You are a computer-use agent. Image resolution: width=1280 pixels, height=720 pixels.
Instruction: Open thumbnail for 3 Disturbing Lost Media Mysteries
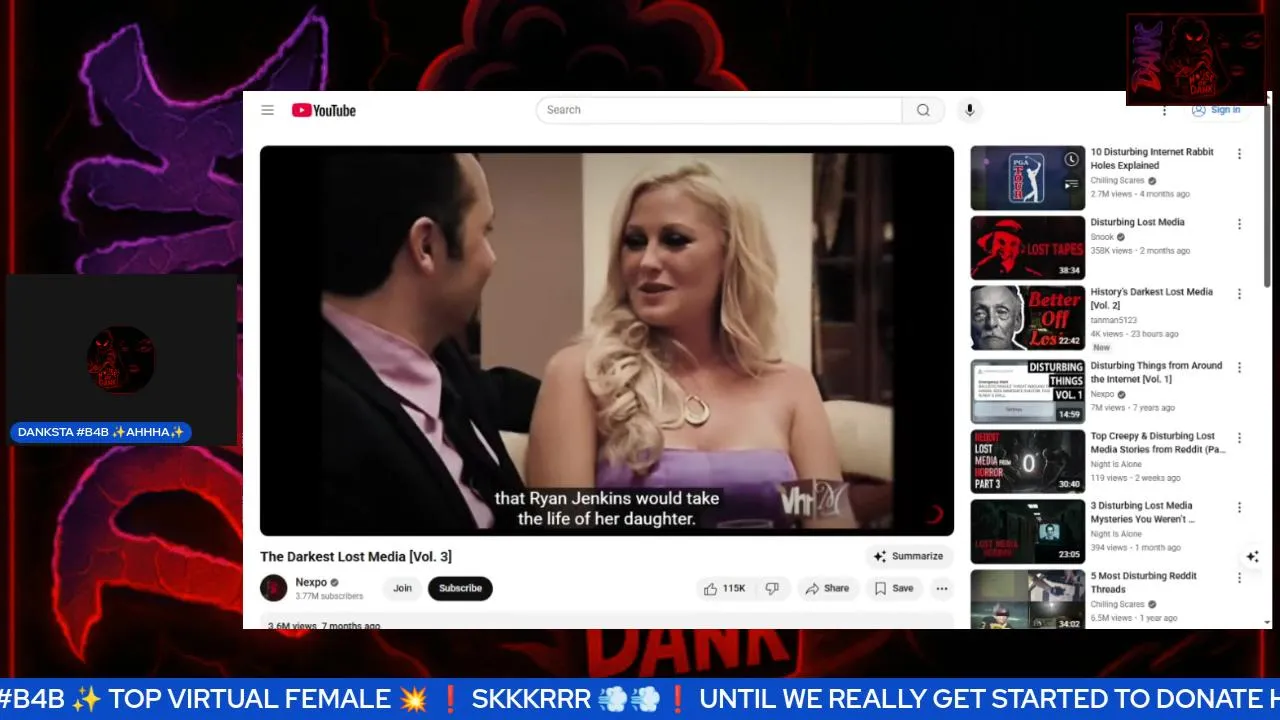click(x=1028, y=532)
